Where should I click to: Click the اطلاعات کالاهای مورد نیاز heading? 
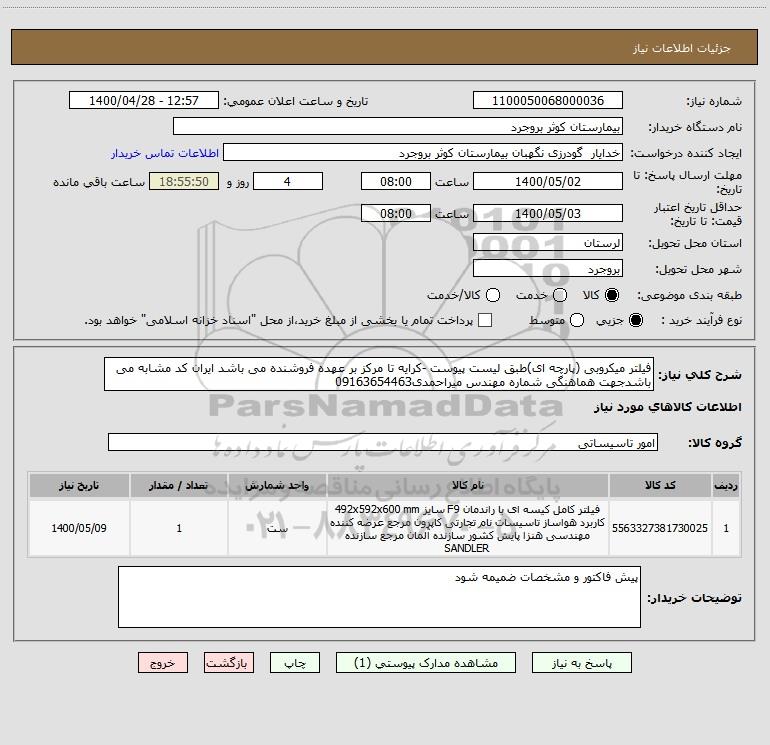pyautogui.click(x=668, y=407)
